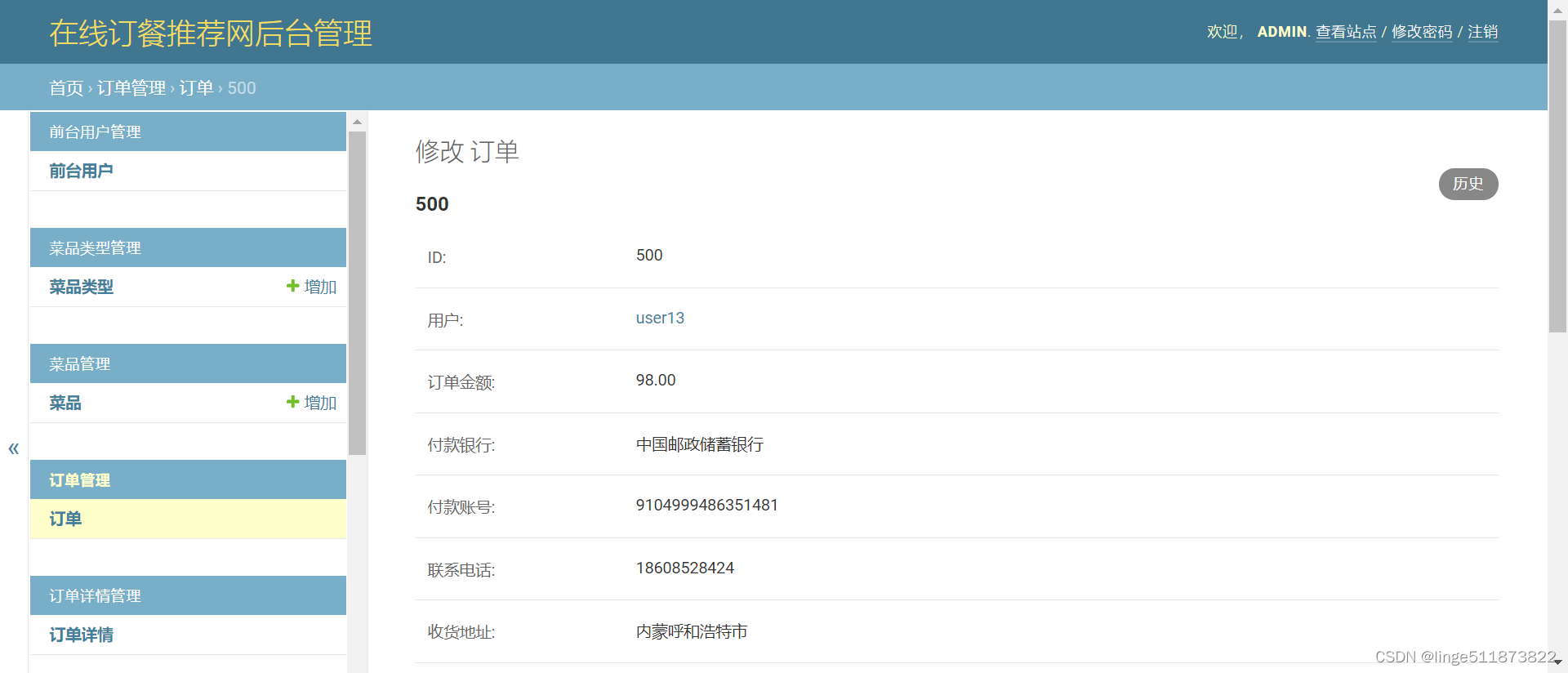Select 订单 in the sidebar
Screen dimensions: 1568x673
pos(65,519)
